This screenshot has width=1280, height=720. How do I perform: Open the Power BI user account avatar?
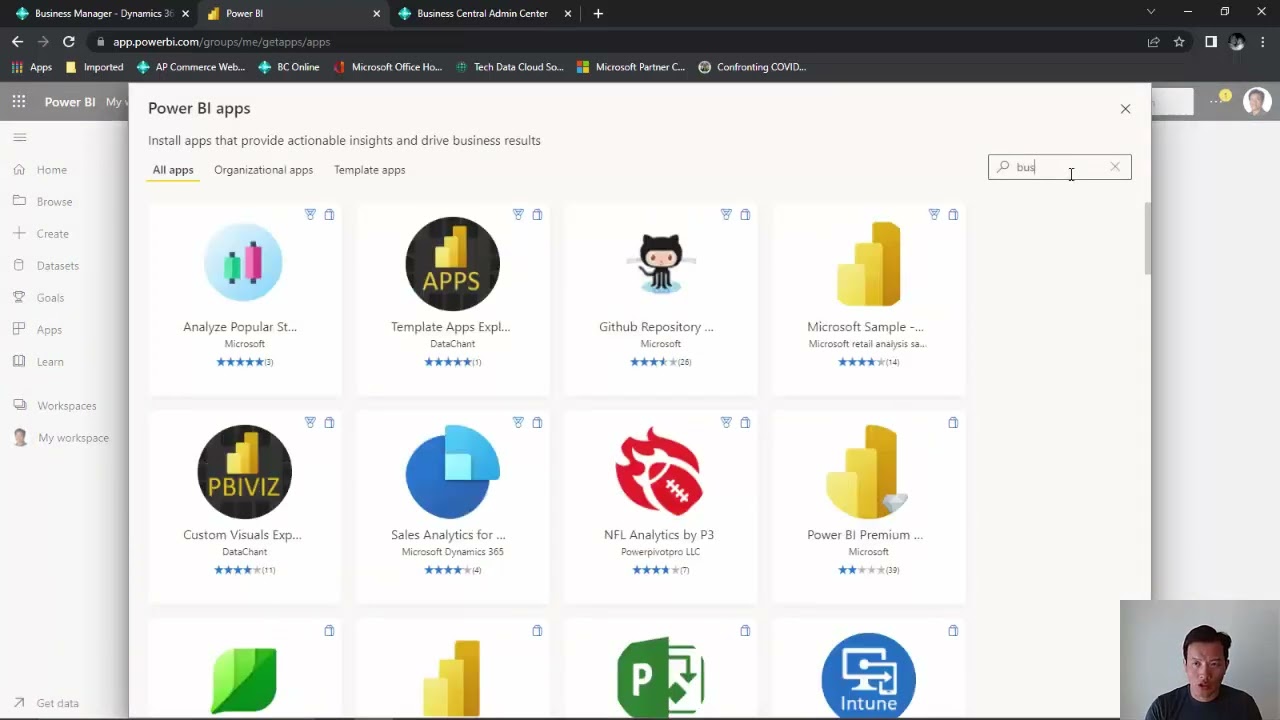tap(1257, 101)
